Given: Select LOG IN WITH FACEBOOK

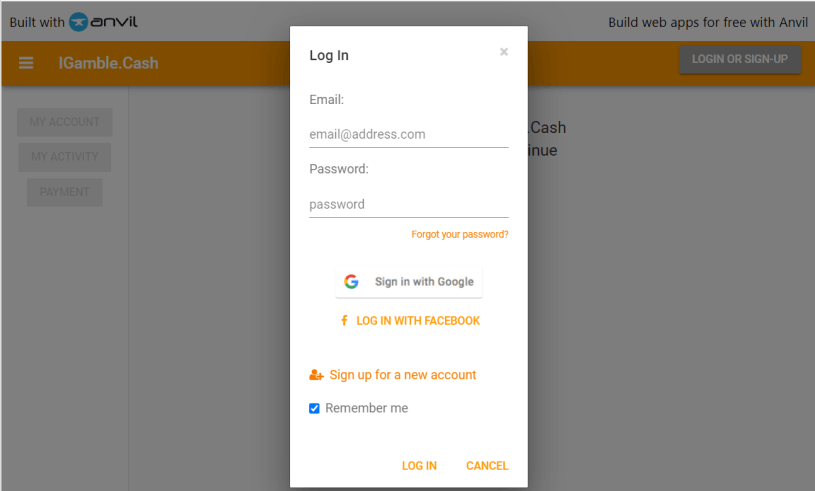Looking at the screenshot, I should click(x=410, y=321).
